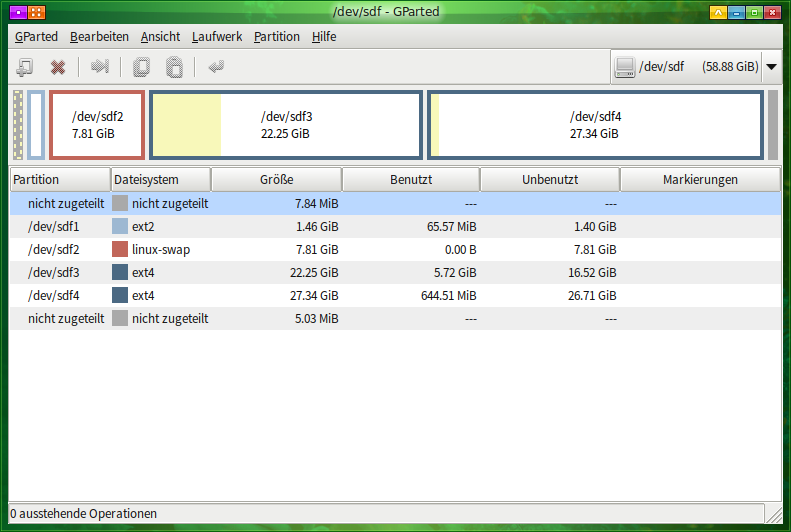Click the Dateisystem column header

point(160,180)
